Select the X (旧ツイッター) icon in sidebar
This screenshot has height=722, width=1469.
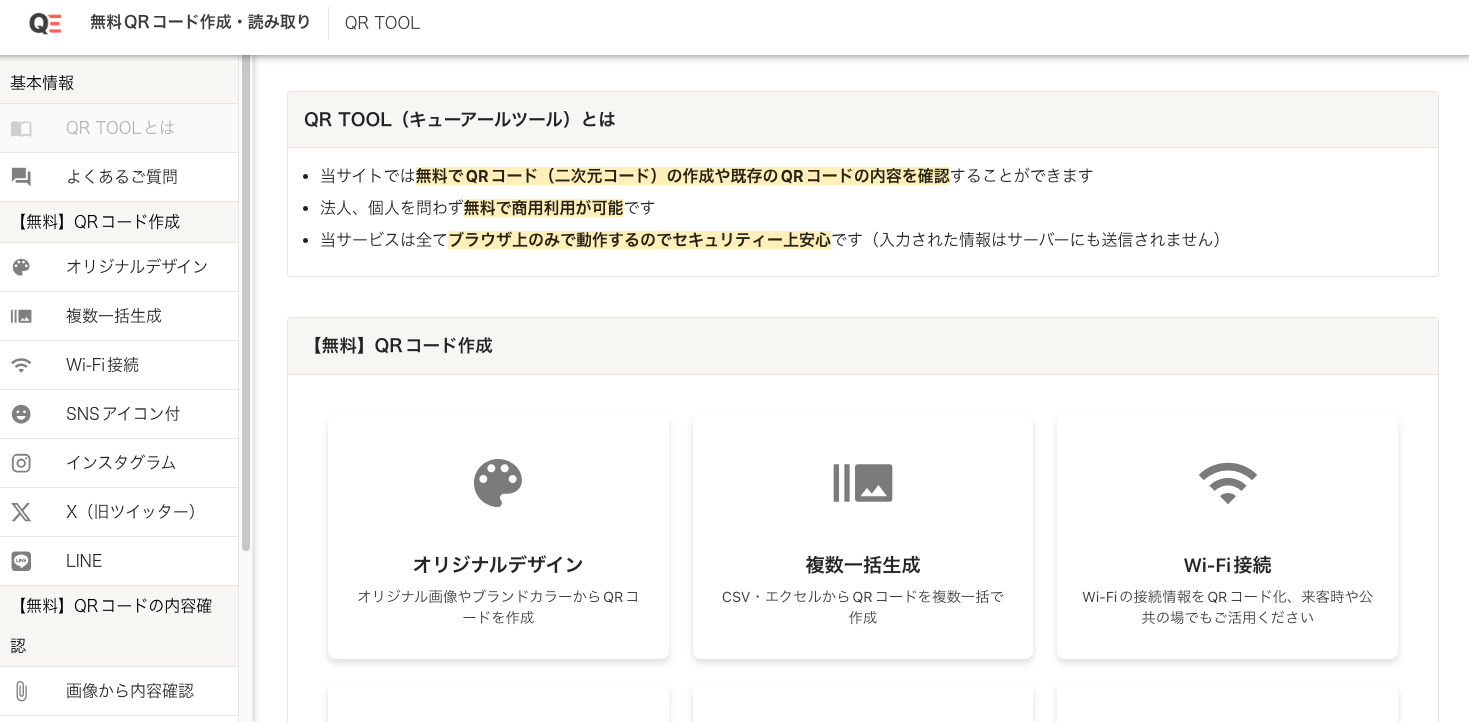tap(23, 512)
